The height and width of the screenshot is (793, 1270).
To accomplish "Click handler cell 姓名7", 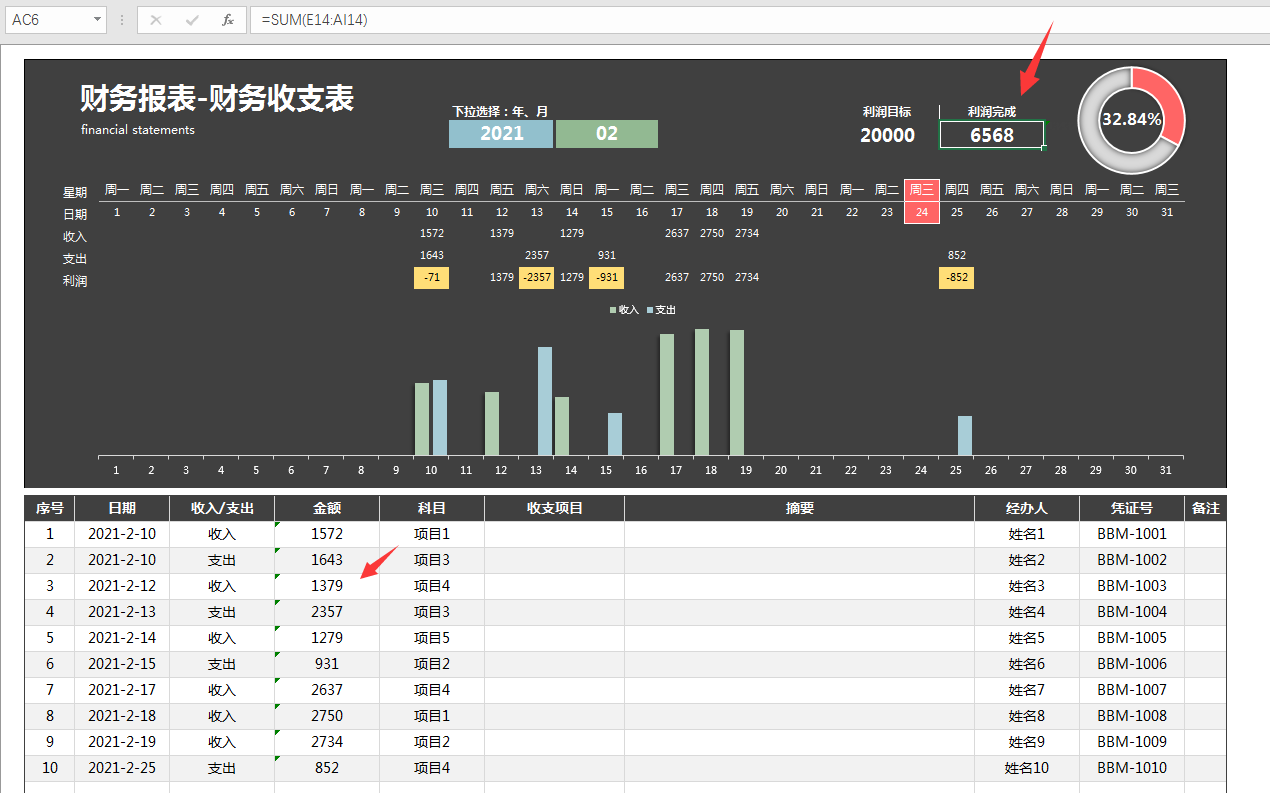I will tap(1027, 690).
